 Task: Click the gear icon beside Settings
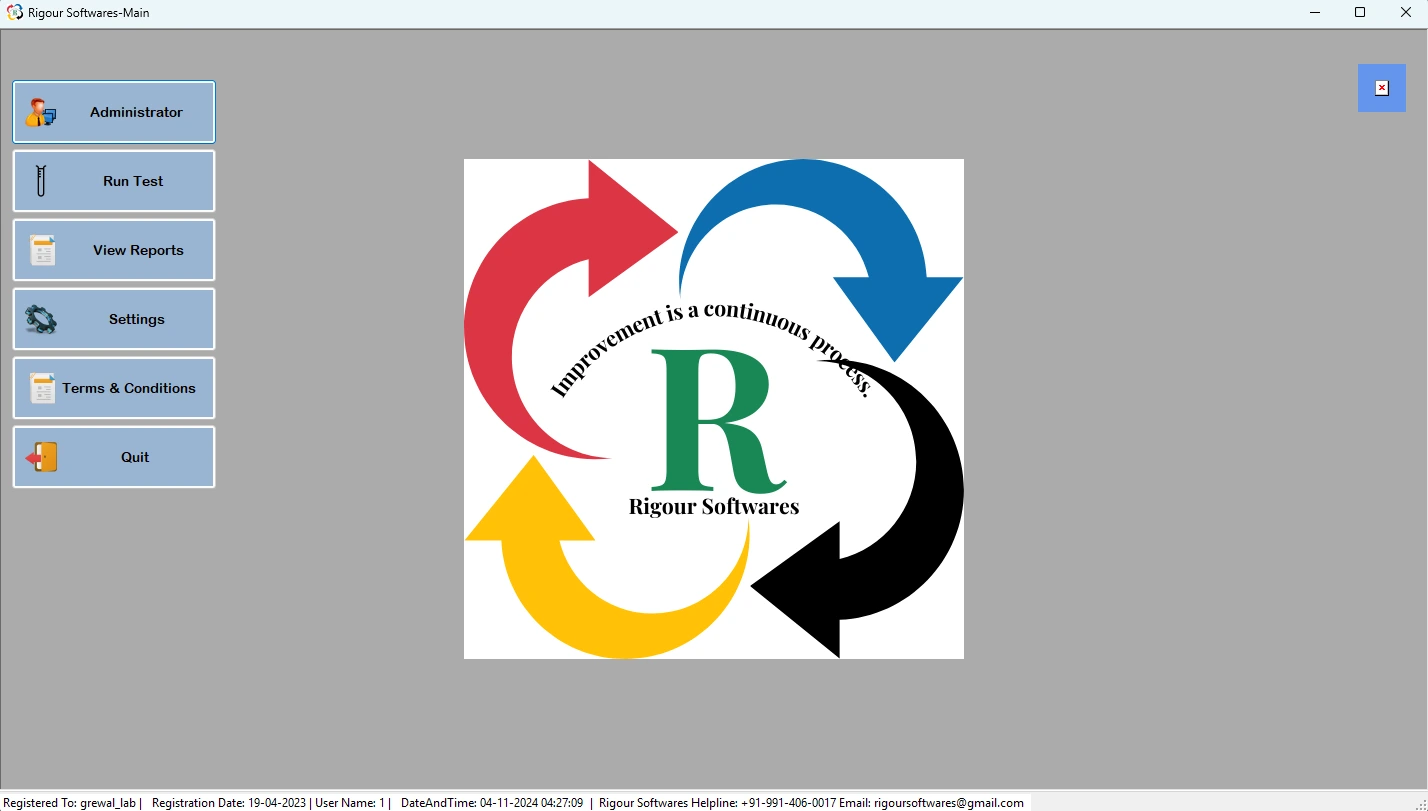point(41,319)
